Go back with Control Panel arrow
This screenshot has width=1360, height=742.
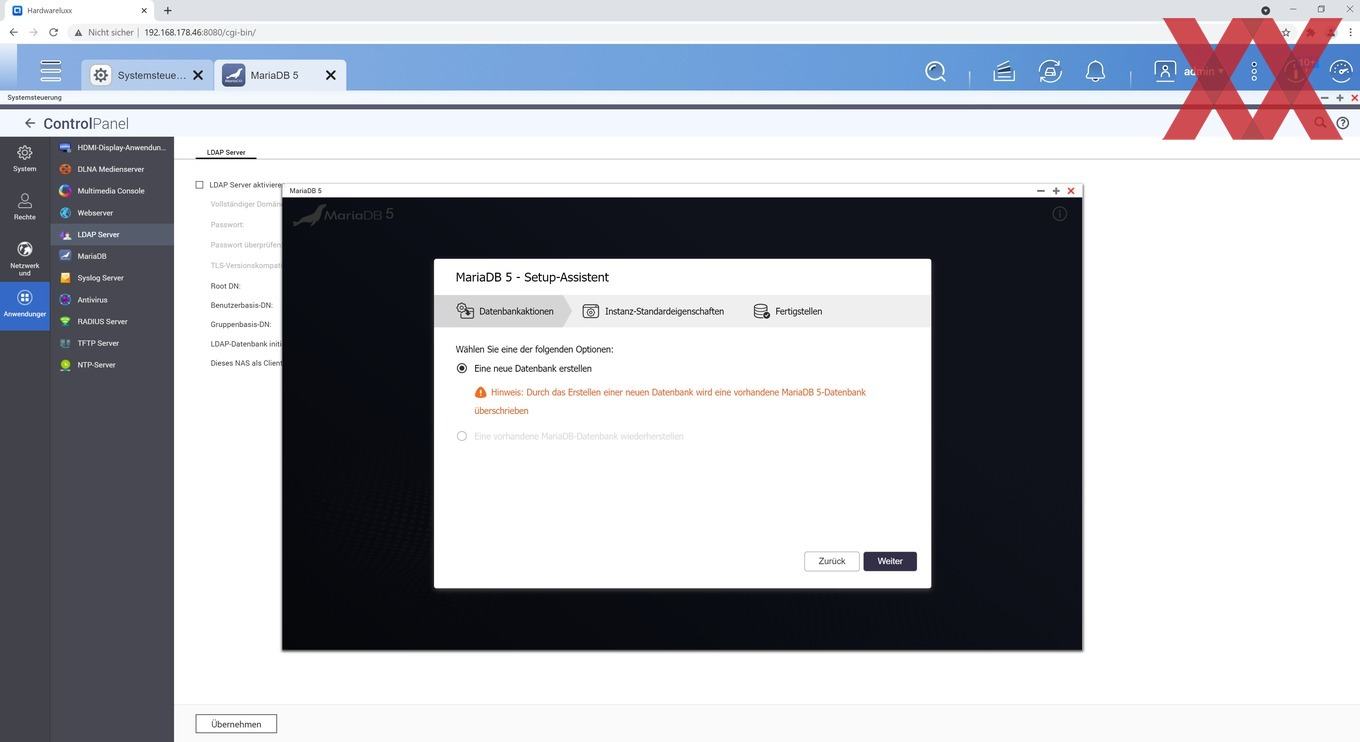(x=30, y=123)
